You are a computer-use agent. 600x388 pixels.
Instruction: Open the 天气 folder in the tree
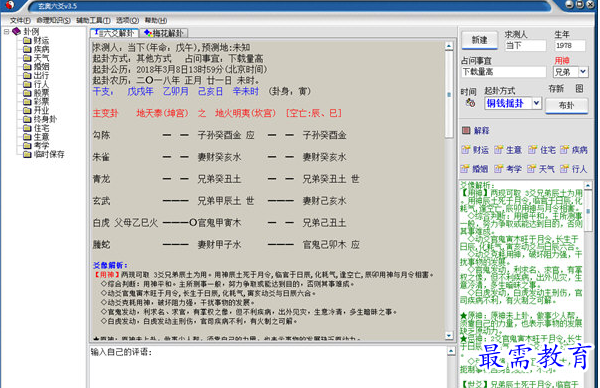click(36, 58)
